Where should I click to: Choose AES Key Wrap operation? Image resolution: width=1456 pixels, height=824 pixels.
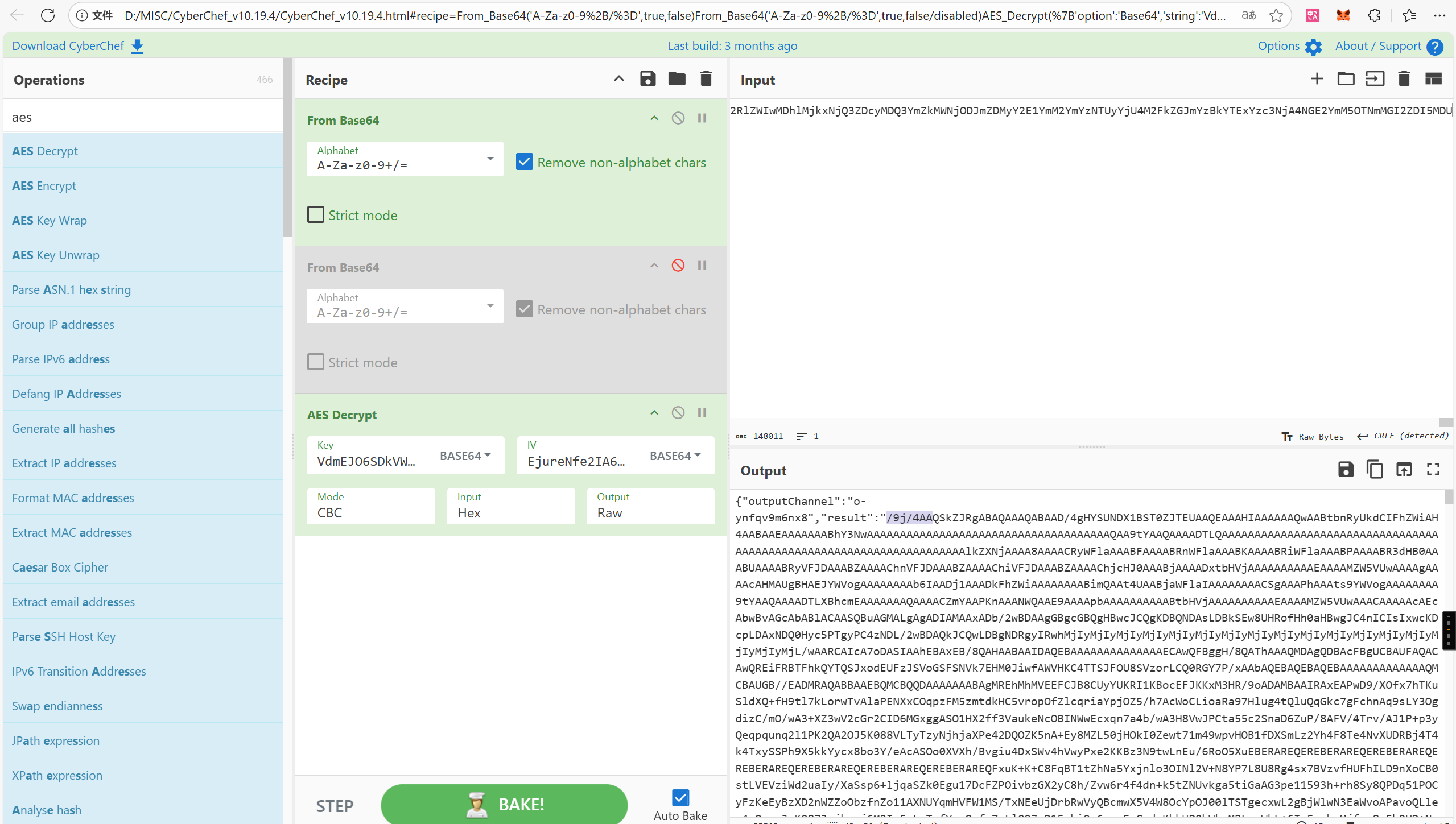(x=50, y=221)
